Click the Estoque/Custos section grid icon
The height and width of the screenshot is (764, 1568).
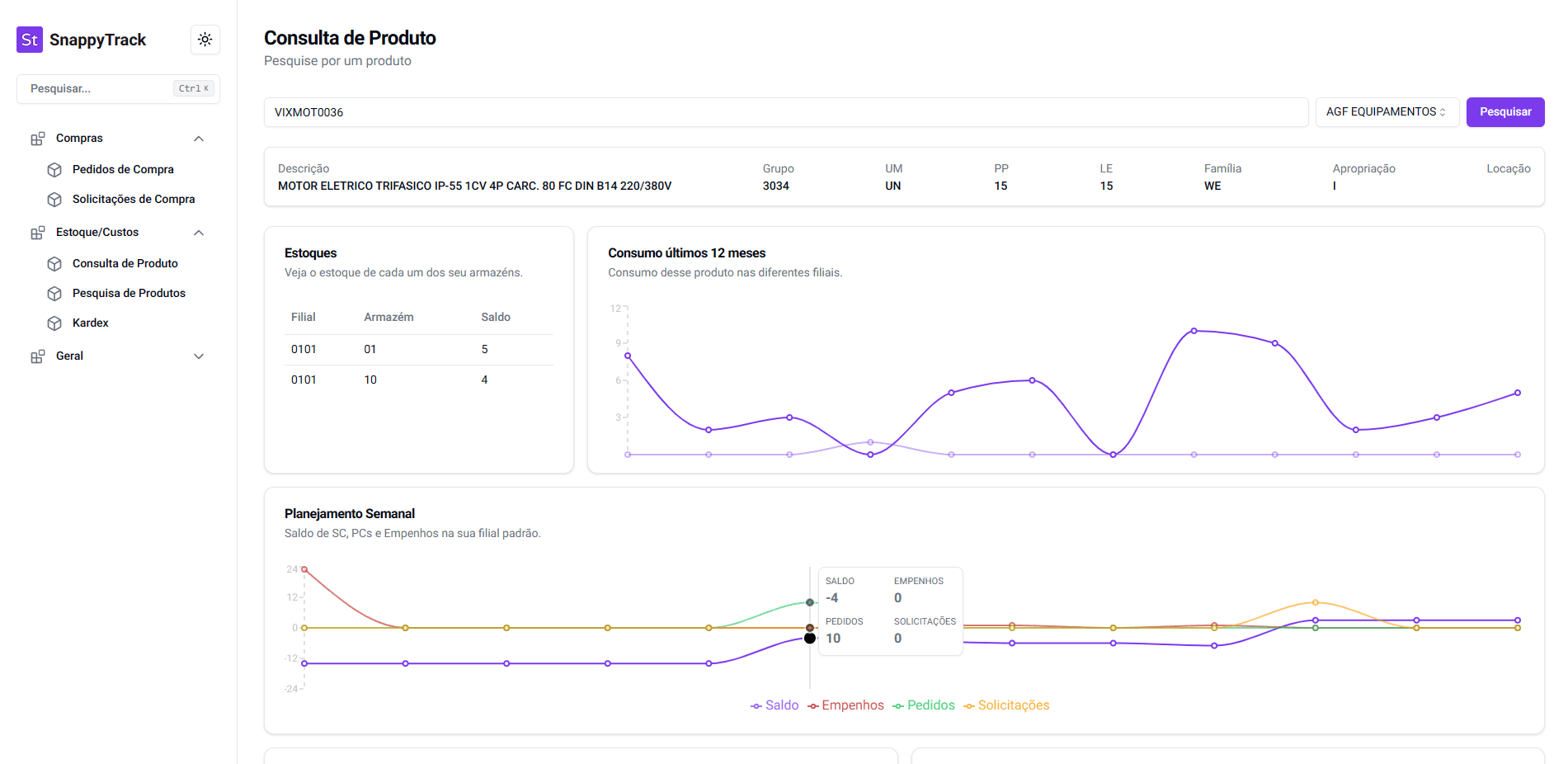[x=38, y=233]
